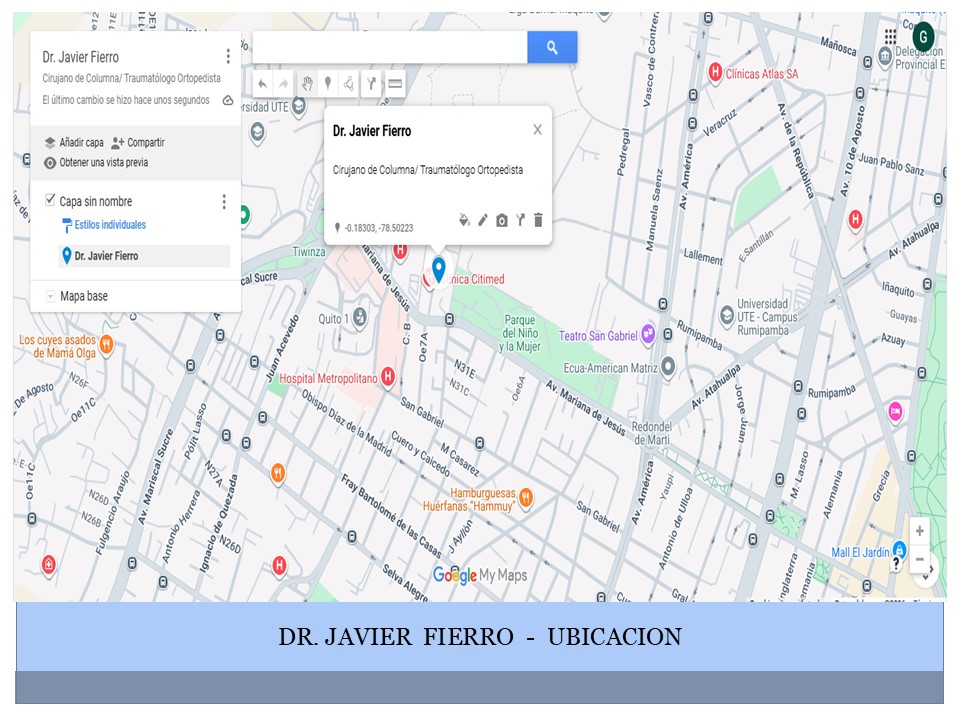
Task: Click the pink hotel marker near Rumipamba
Action: pyautogui.click(x=895, y=411)
